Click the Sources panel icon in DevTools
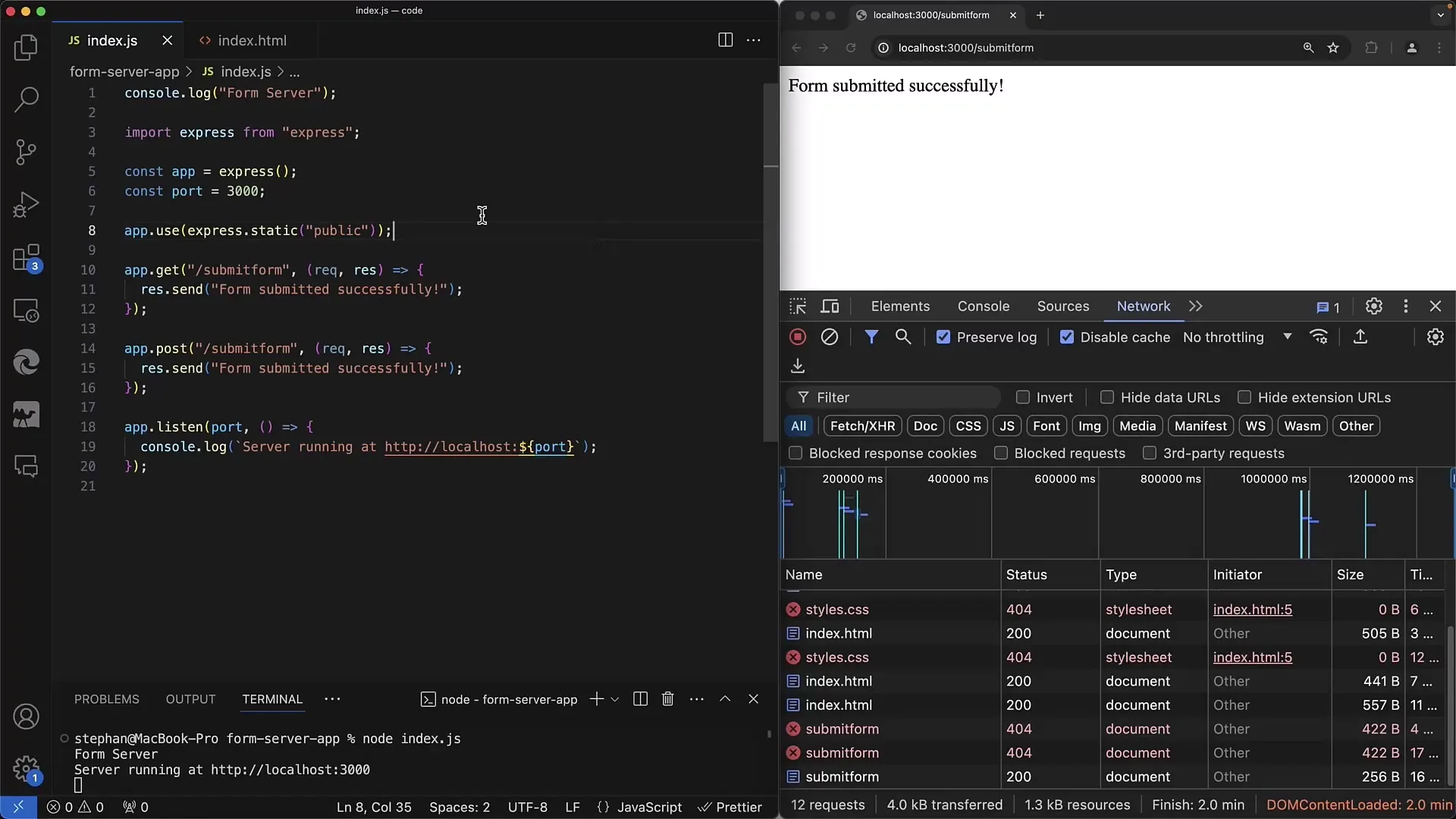Screen dimensions: 1456x819 point(1063,306)
